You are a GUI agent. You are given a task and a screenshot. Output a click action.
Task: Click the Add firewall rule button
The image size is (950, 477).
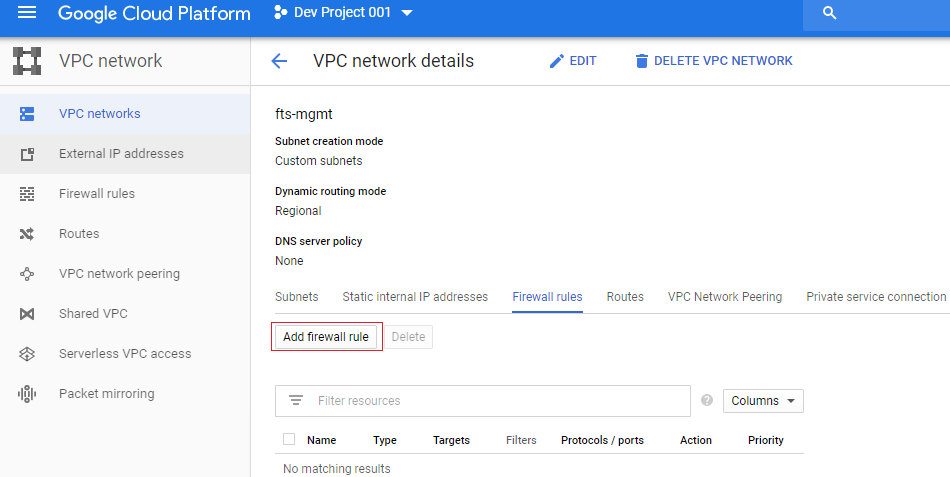click(326, 337)
